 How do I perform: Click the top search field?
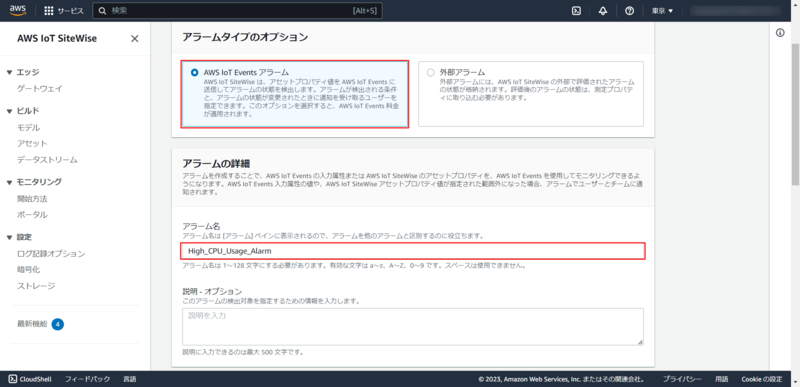(237, 11)
